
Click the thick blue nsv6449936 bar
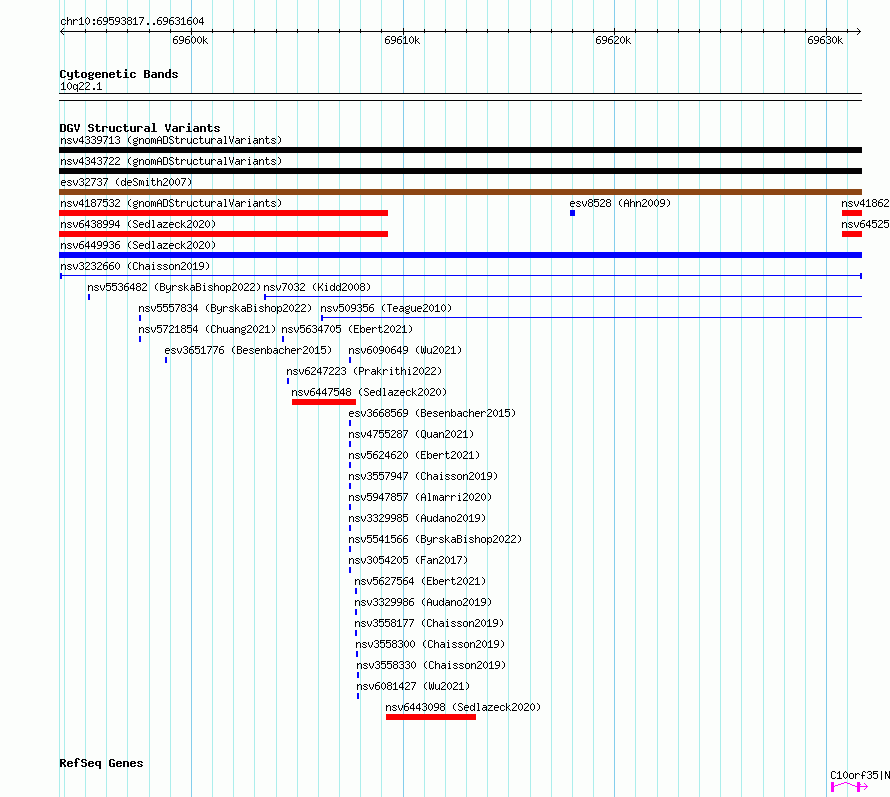(460, 255)
